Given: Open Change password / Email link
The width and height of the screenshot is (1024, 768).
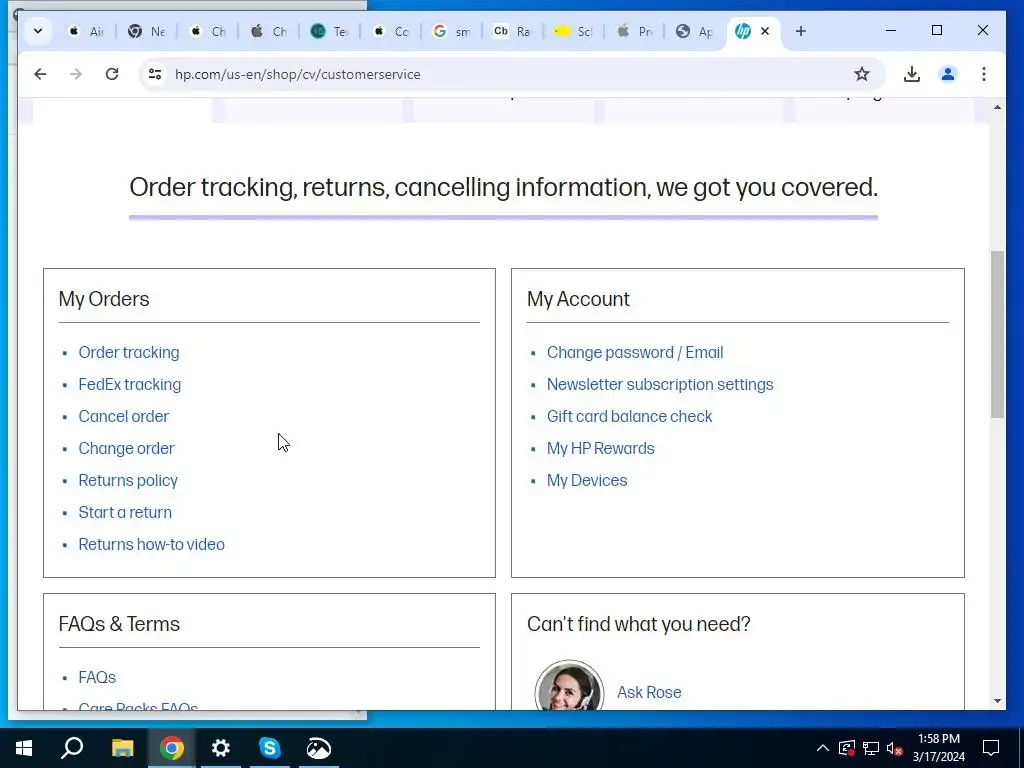Looking at the screenshot, I should pyautogui.click(x=635, y=353).
